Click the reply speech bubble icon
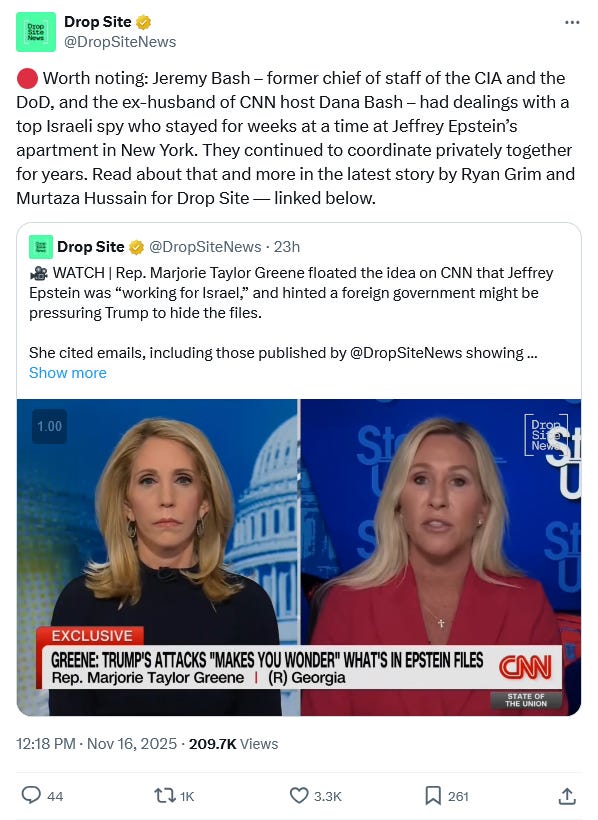This screenshot has width=598, height=820. [31, 795]
